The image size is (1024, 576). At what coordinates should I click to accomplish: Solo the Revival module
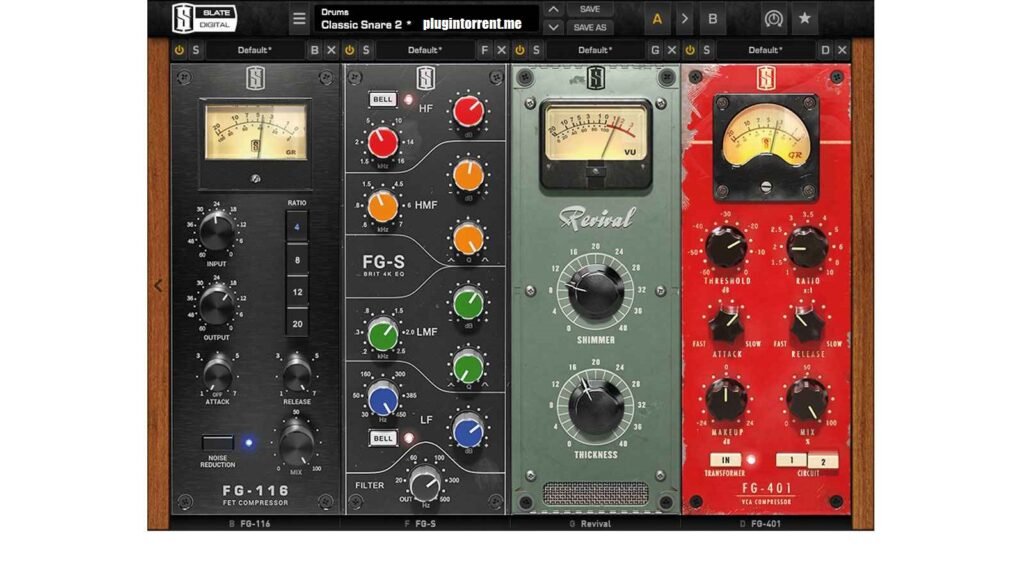536,50
